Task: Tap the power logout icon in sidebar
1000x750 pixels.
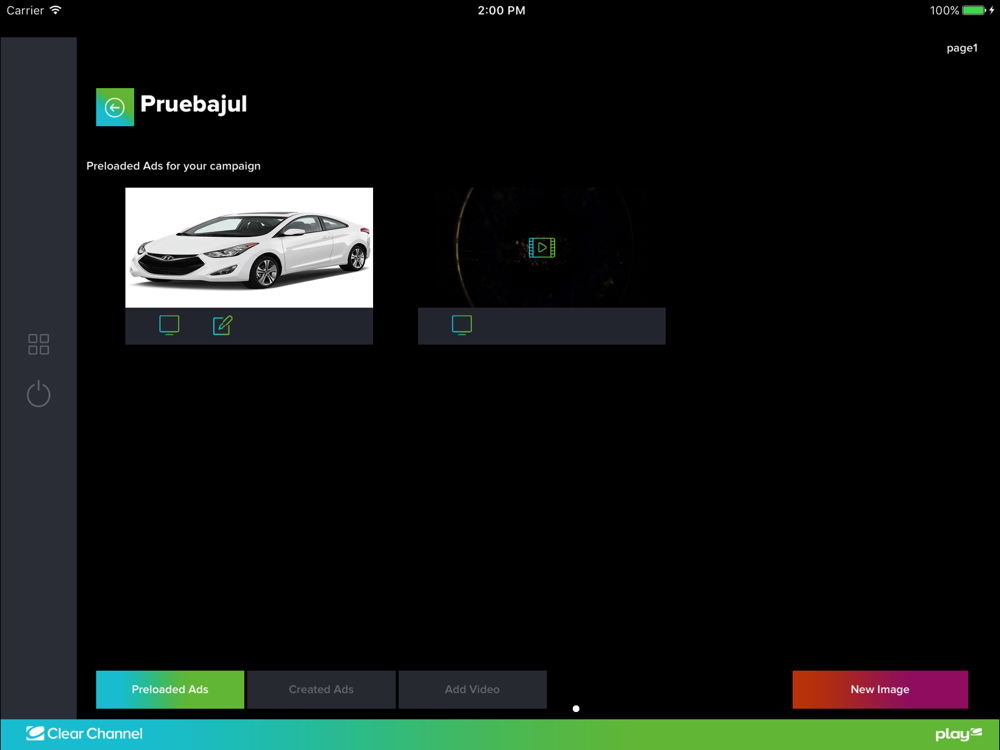Action: (38, 393)
